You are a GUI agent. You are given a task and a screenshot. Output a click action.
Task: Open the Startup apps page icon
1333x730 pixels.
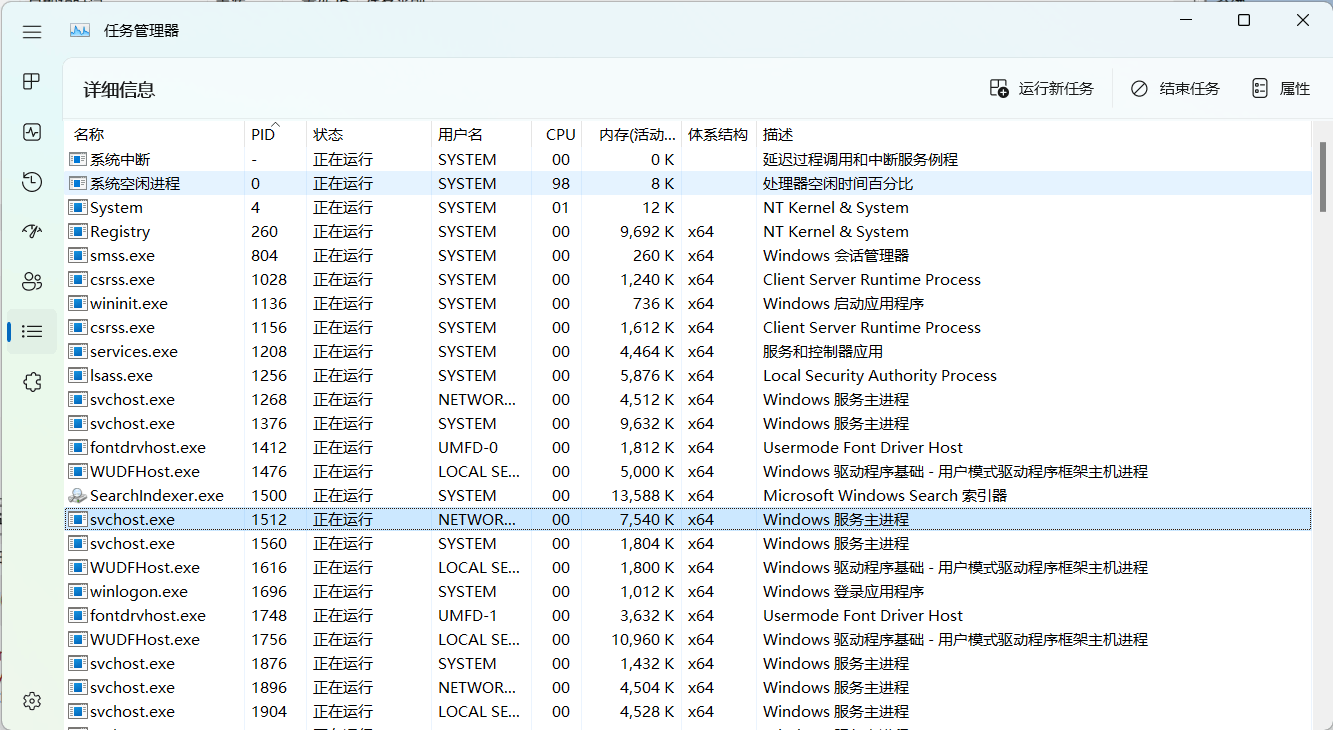point(32,231)
